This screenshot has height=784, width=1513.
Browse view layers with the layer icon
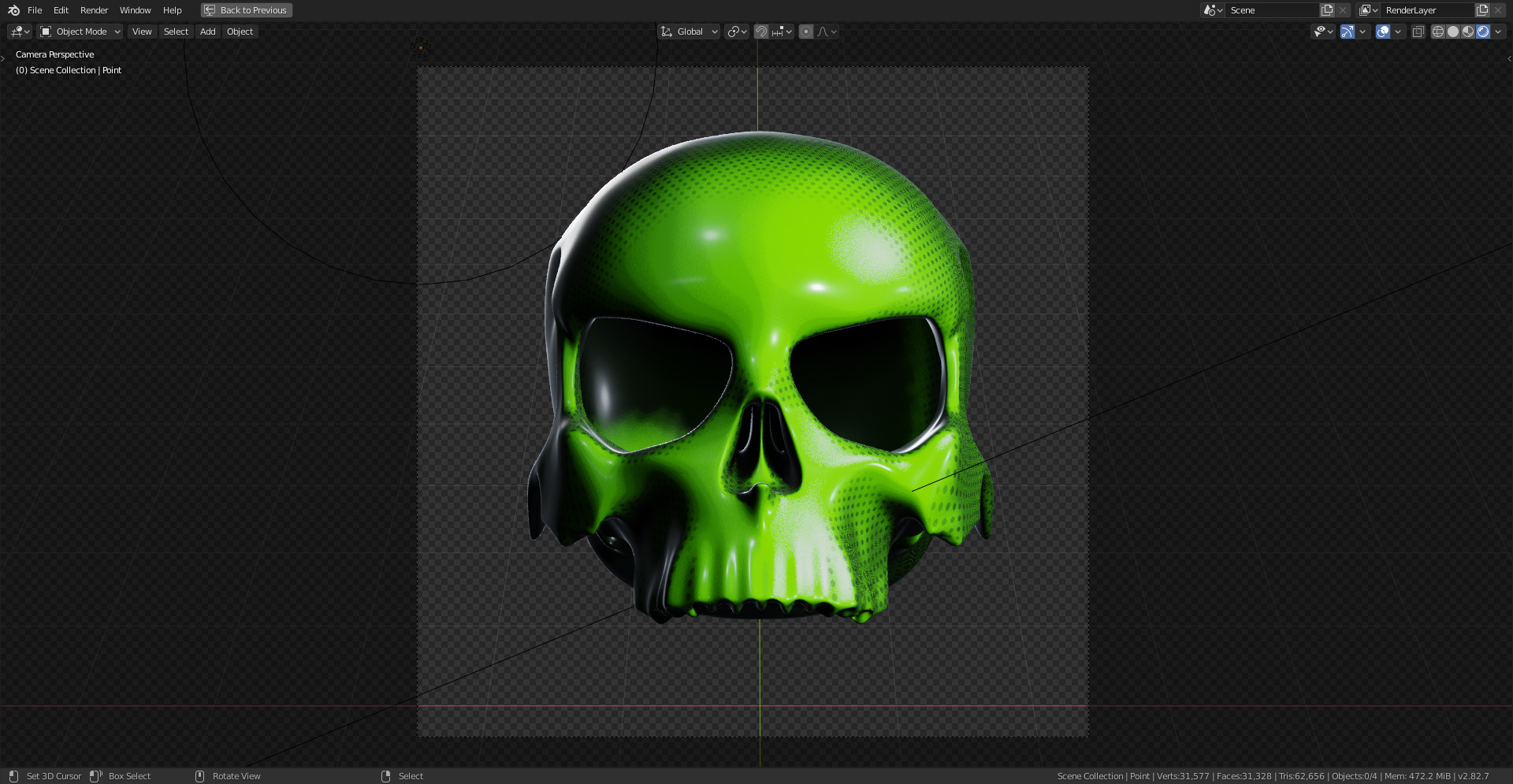point(1368,10)
